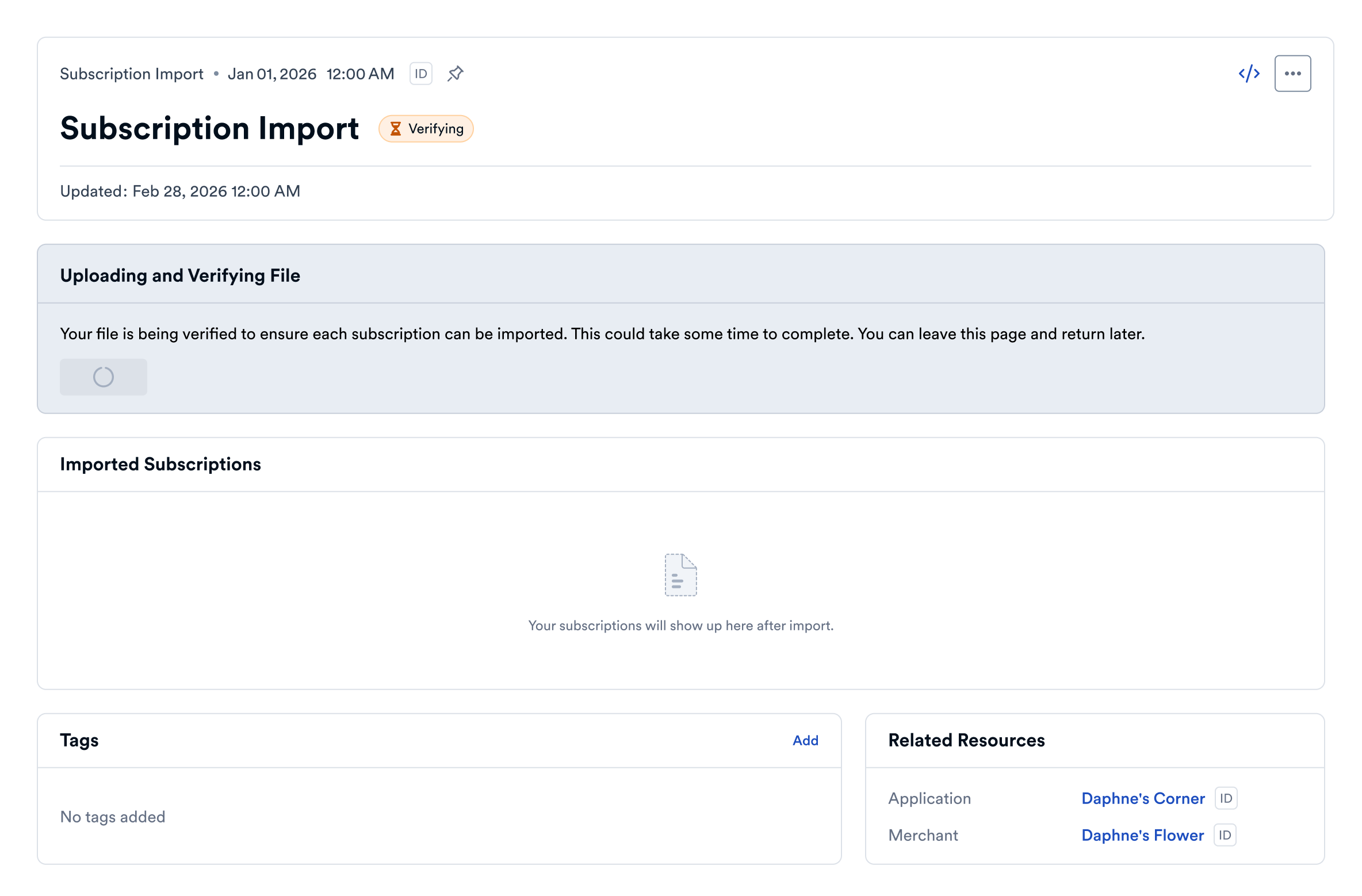Click the Related Resources heading
The image size is (1362, 896).
pos(966,740)
